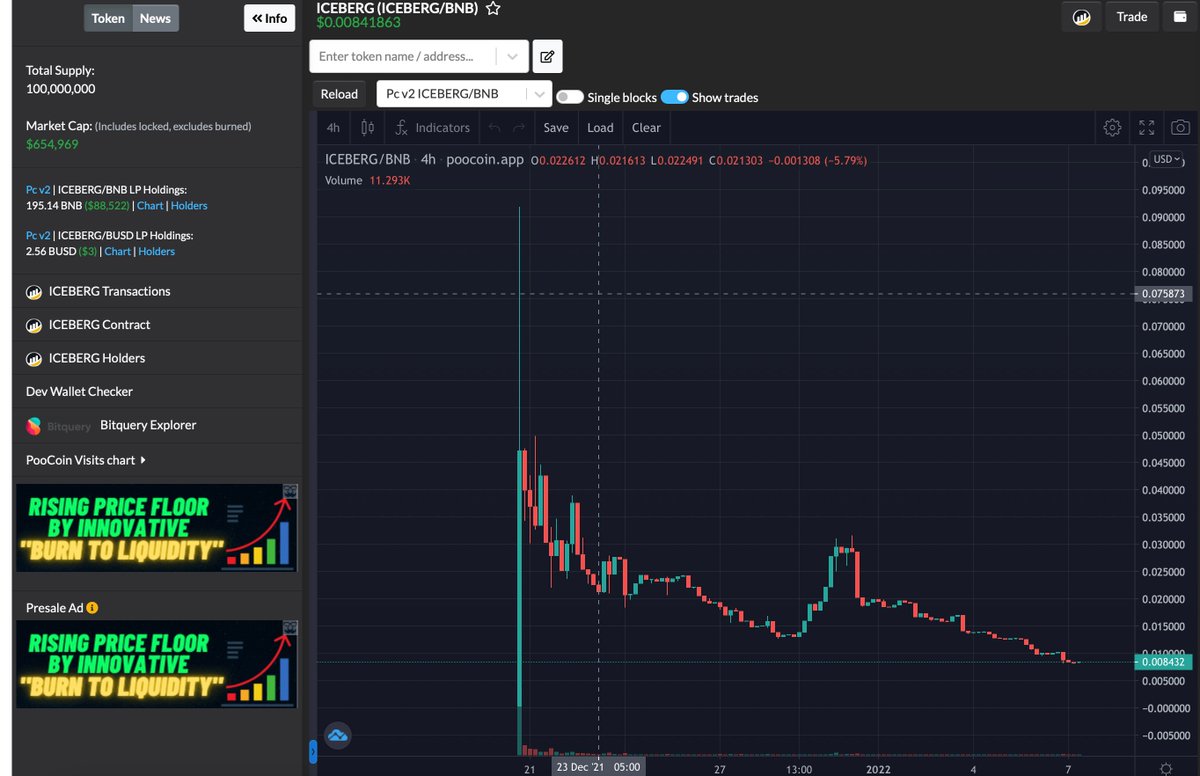1200x776 pixels.
Task: Expand PooCoin Visits chart
Action: coord(86,460)
